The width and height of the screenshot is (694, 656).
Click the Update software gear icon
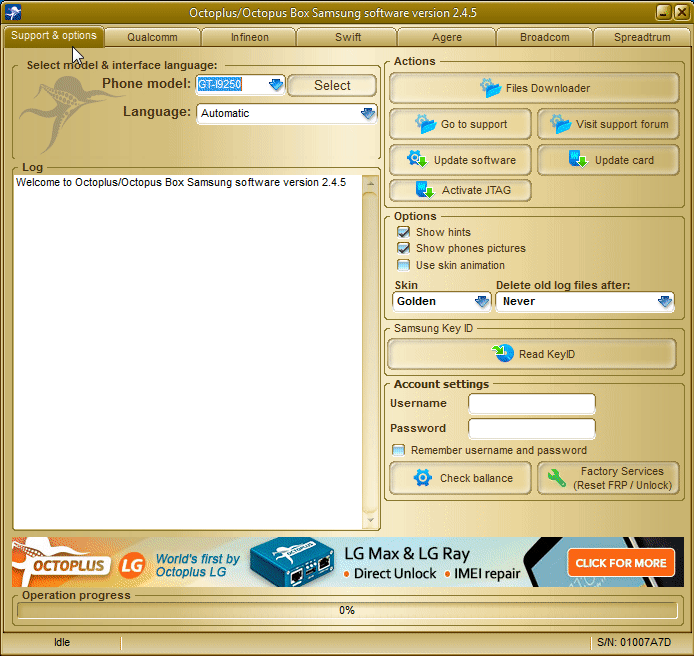point(417,159)
